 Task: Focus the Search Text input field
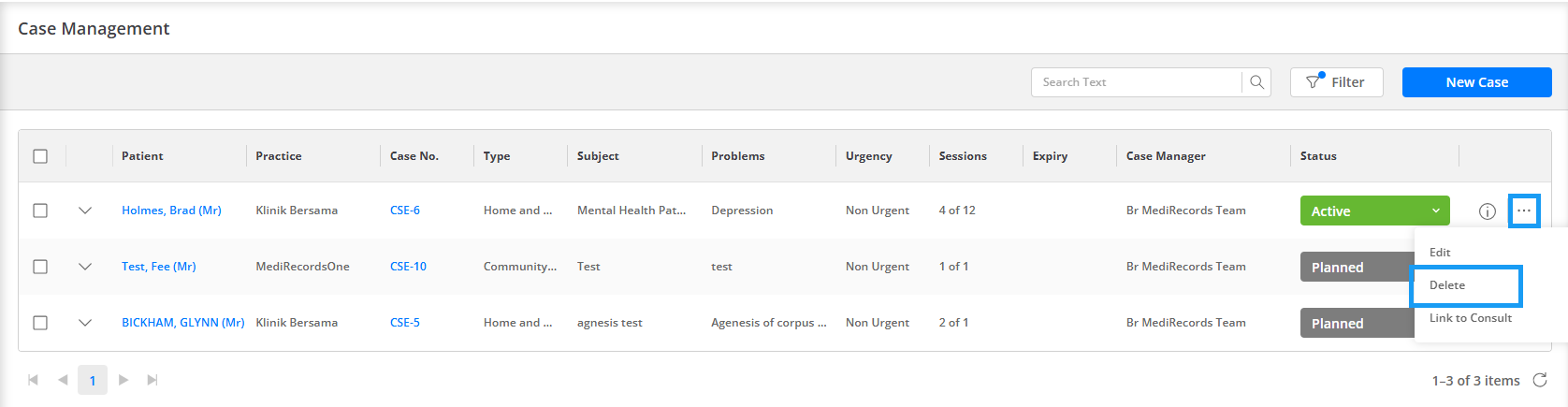pos(1137,82)
